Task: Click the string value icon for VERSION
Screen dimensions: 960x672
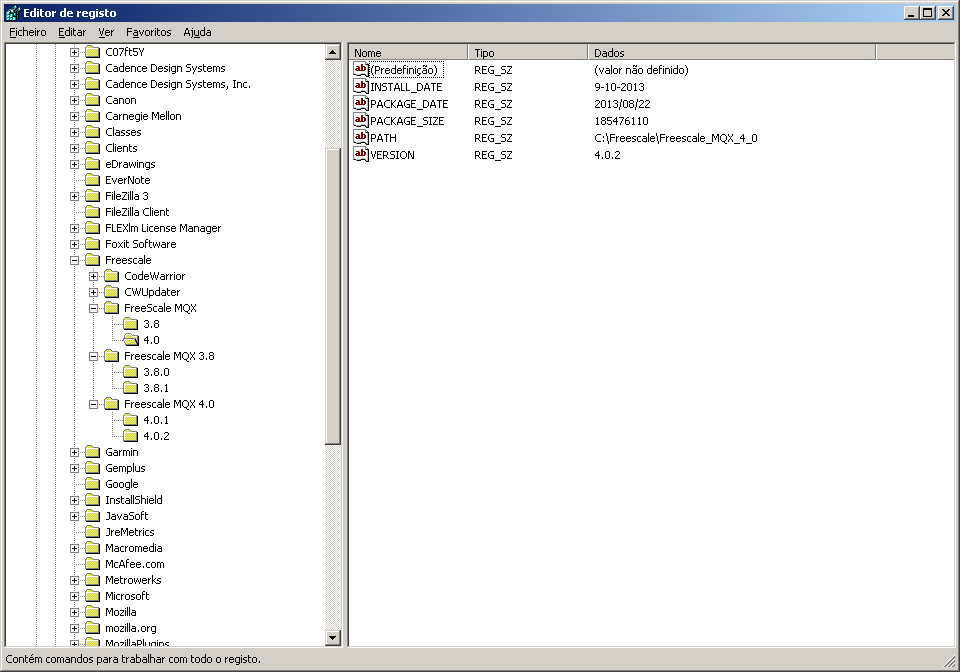Action: (361, 154)
